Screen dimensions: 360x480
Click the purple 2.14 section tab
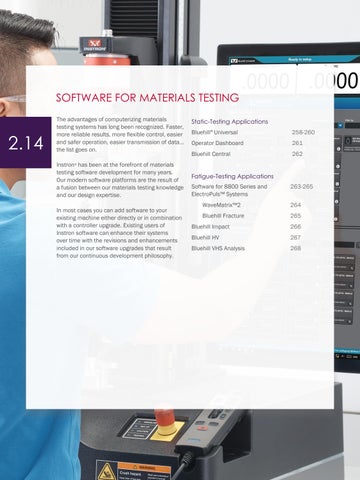point(26,143)
